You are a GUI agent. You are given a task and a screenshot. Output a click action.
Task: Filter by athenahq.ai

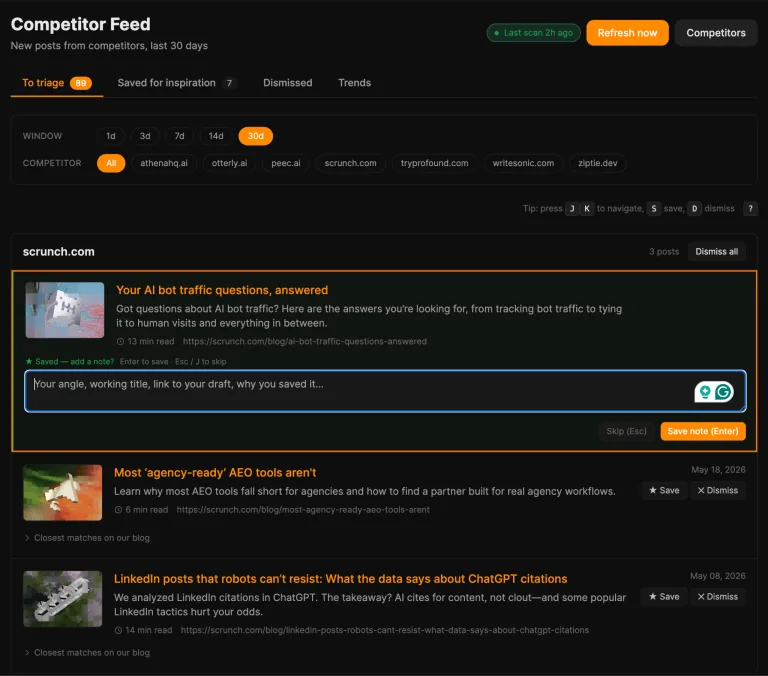coord(164,163)
